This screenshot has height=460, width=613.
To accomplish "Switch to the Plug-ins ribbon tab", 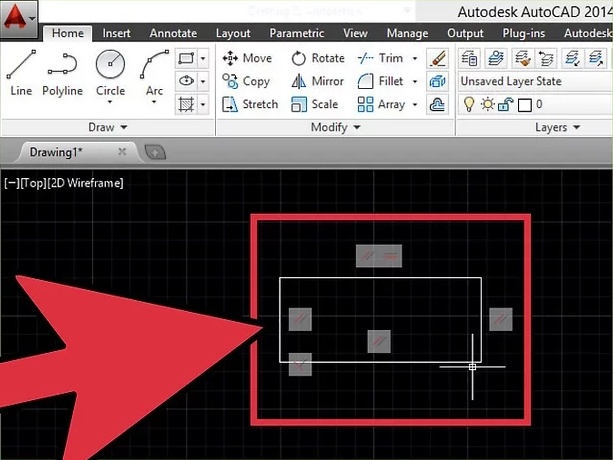I will tap(524, 33).
